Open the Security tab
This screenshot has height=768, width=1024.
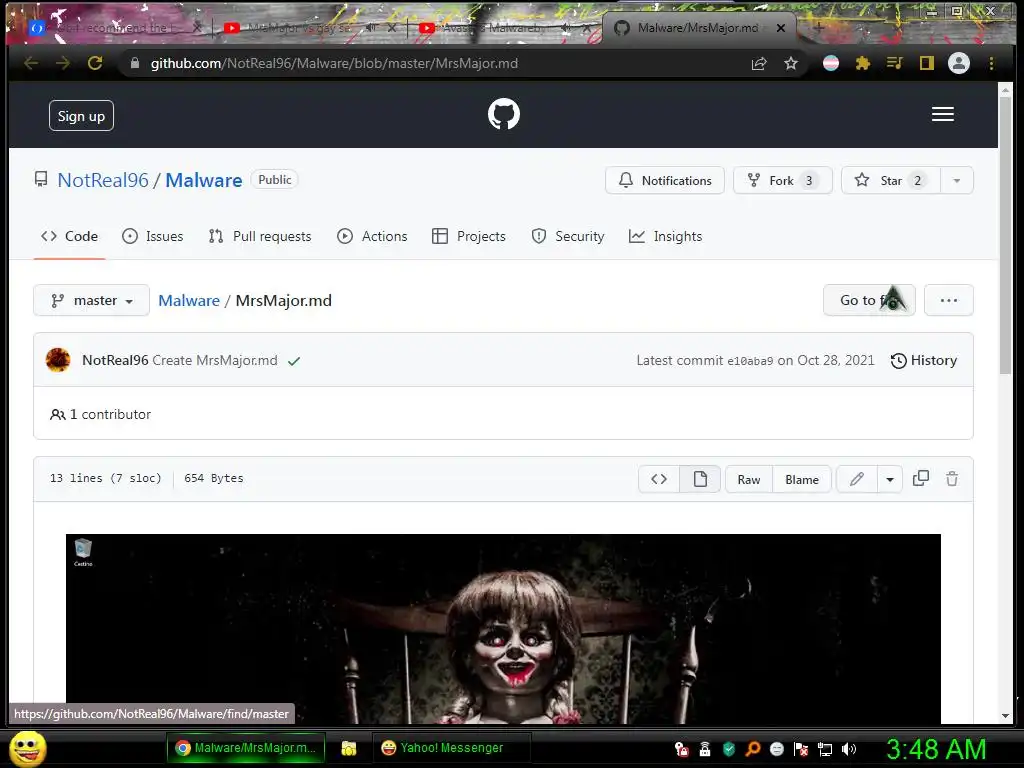click(x=568, y=236)
